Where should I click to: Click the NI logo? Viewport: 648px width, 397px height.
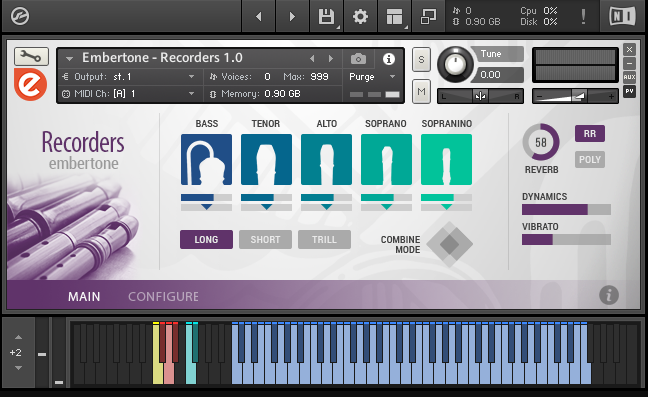pyautogui.click(x=622, y=16)
